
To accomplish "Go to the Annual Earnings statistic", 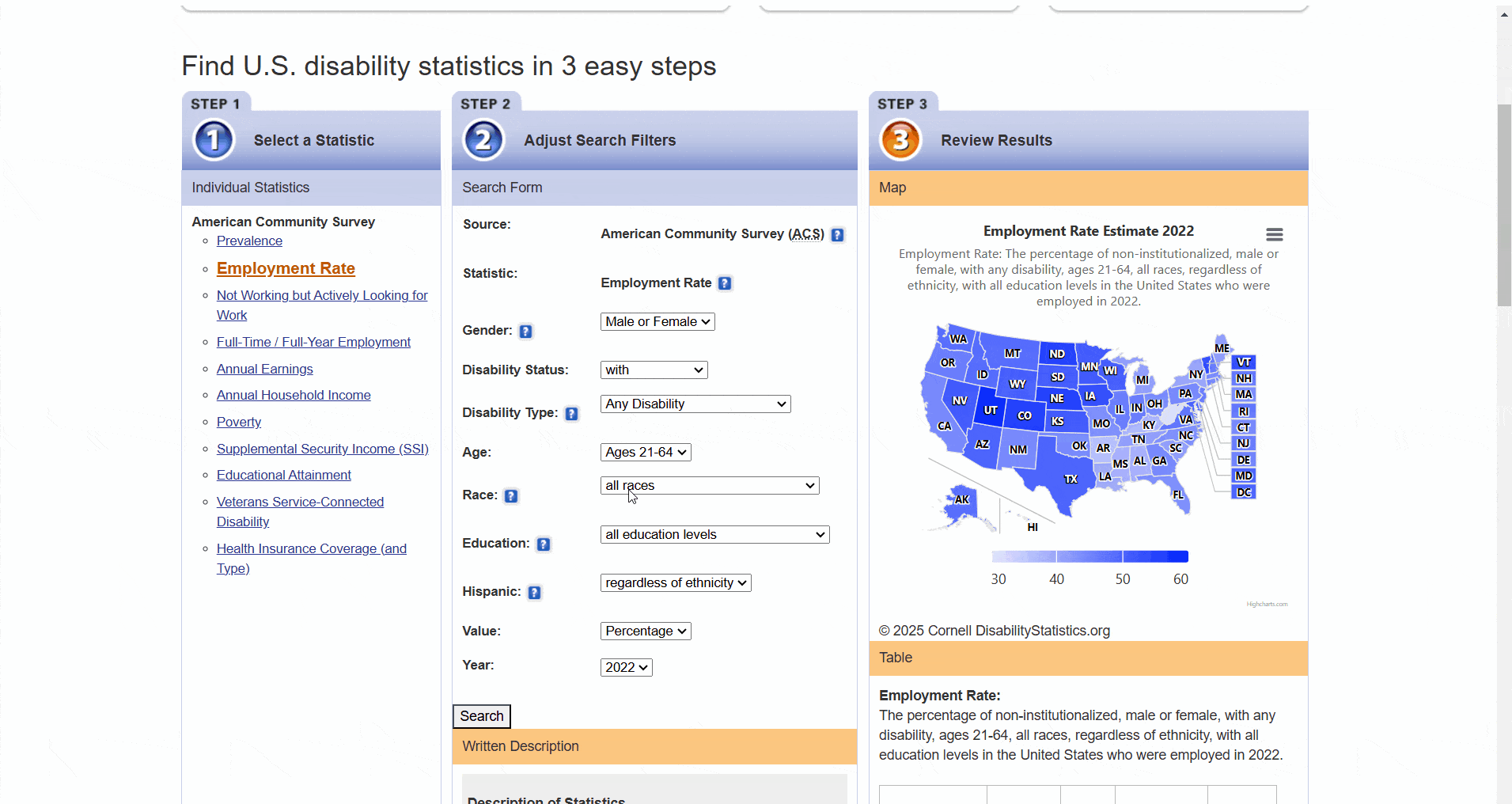I will (x=264, y=370).
